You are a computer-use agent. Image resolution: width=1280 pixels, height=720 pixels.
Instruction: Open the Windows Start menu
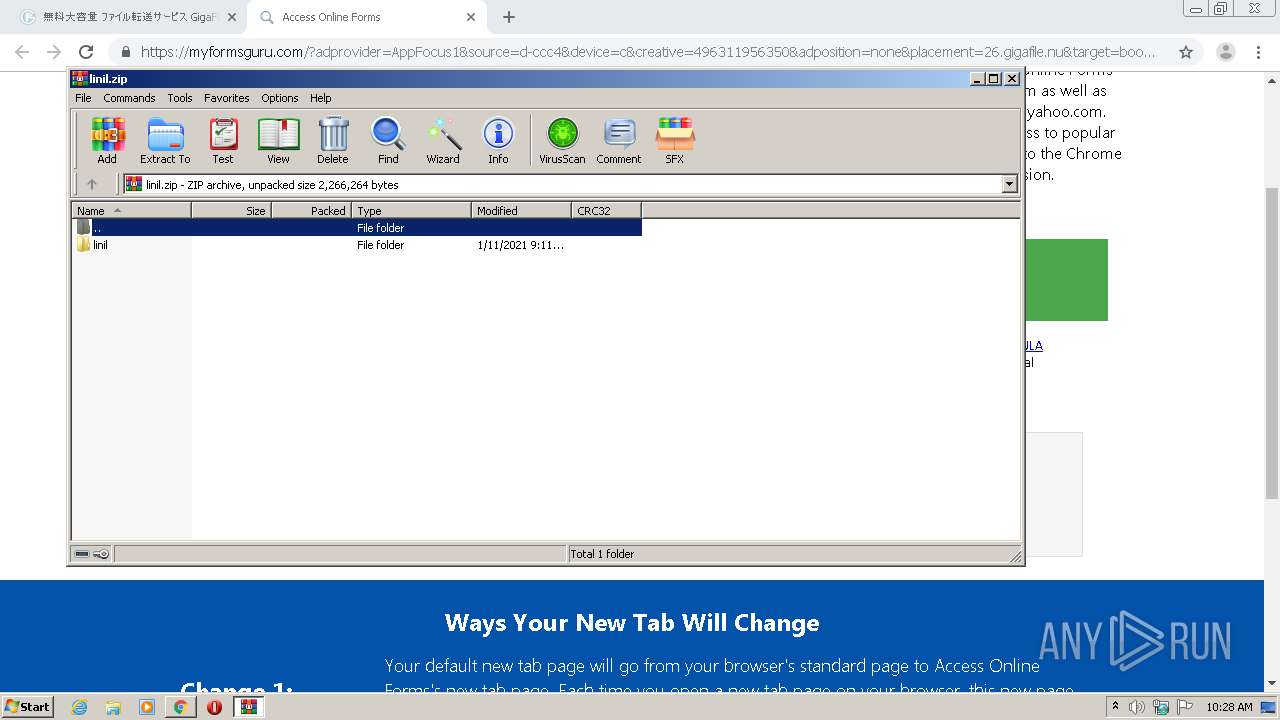tap(27, 706)
